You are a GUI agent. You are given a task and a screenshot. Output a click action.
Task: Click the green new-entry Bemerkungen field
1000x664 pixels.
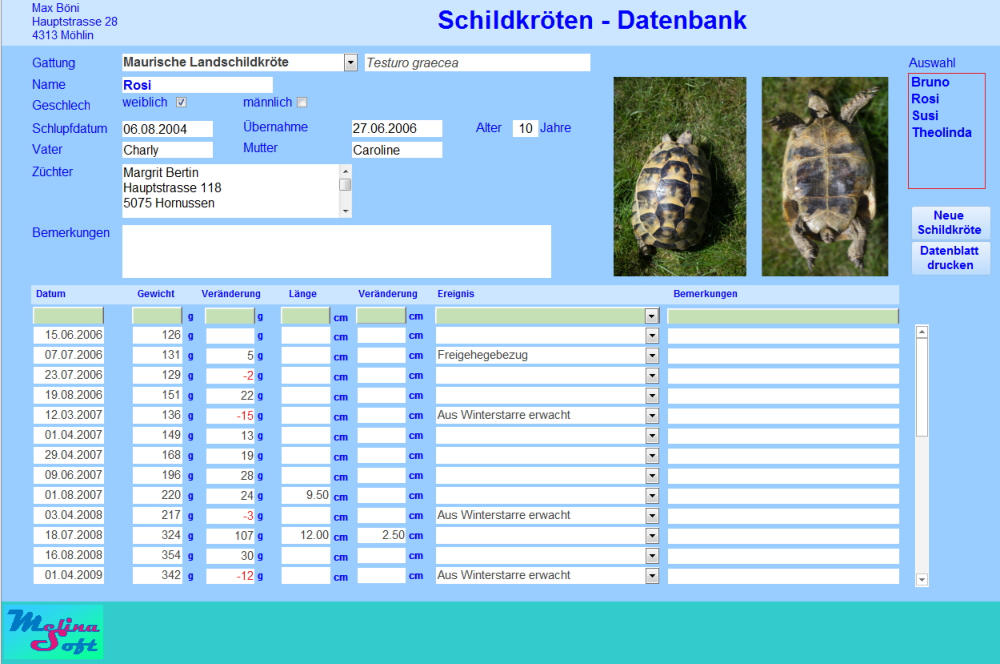(x=783, y=316)
